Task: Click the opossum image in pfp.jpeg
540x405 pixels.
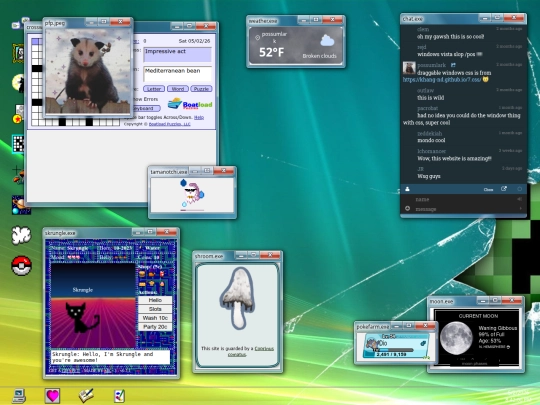Action: [x=89, y=71]
